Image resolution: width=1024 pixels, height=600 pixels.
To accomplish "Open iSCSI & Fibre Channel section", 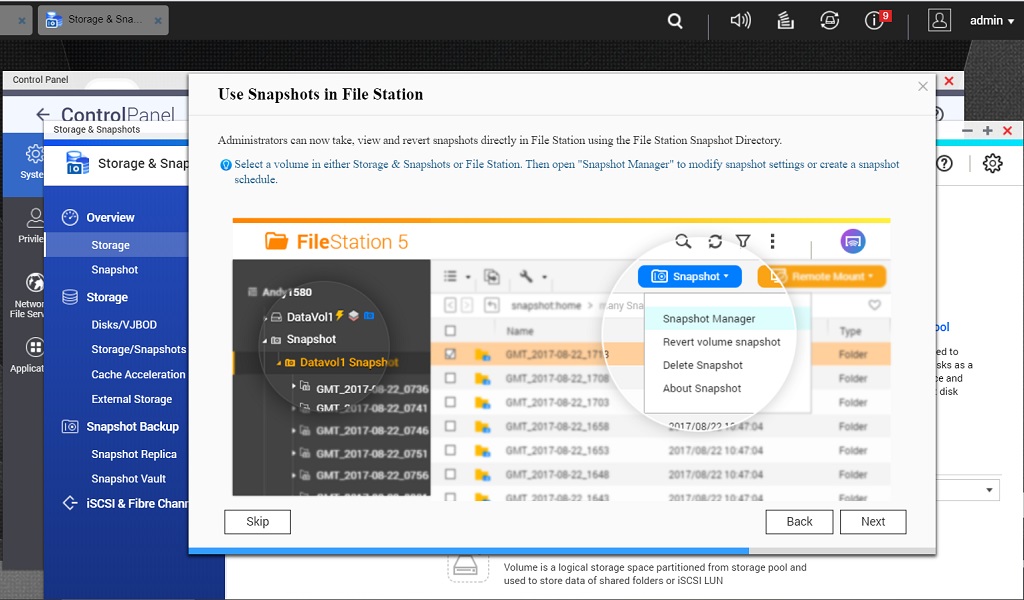I will pos(137,503).
